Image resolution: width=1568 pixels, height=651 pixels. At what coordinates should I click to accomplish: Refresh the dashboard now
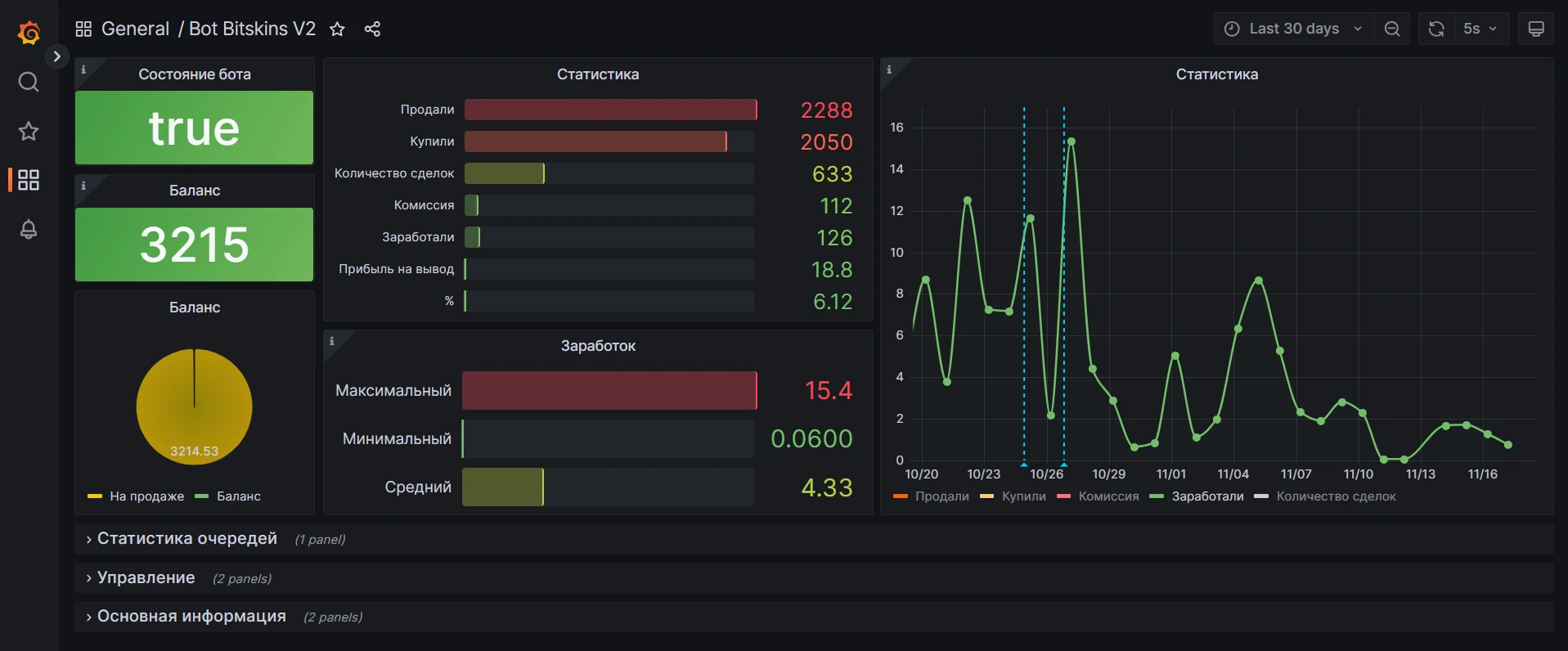pyautogui.click(x=1436, y=29)
